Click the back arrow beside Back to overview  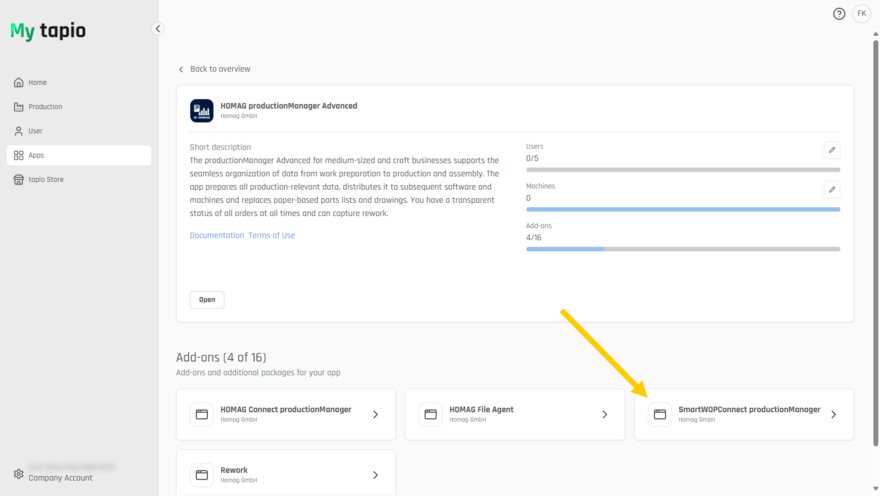pyautogui.click(x=181, y=70)
